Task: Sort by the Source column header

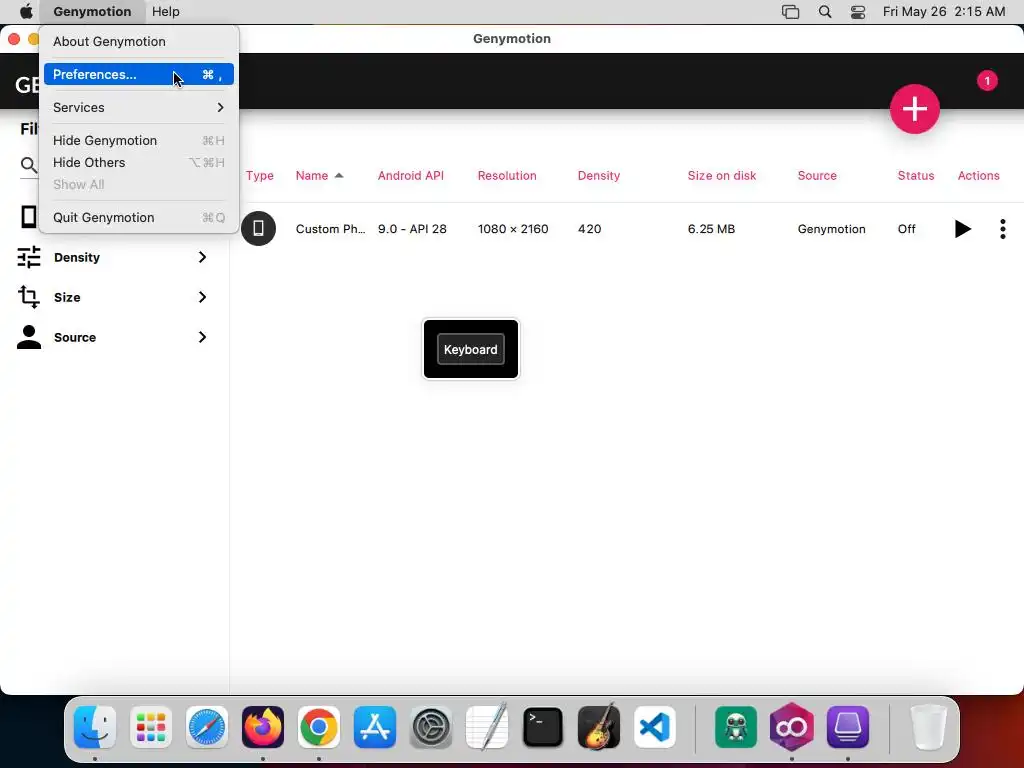Action: point(817,176)
